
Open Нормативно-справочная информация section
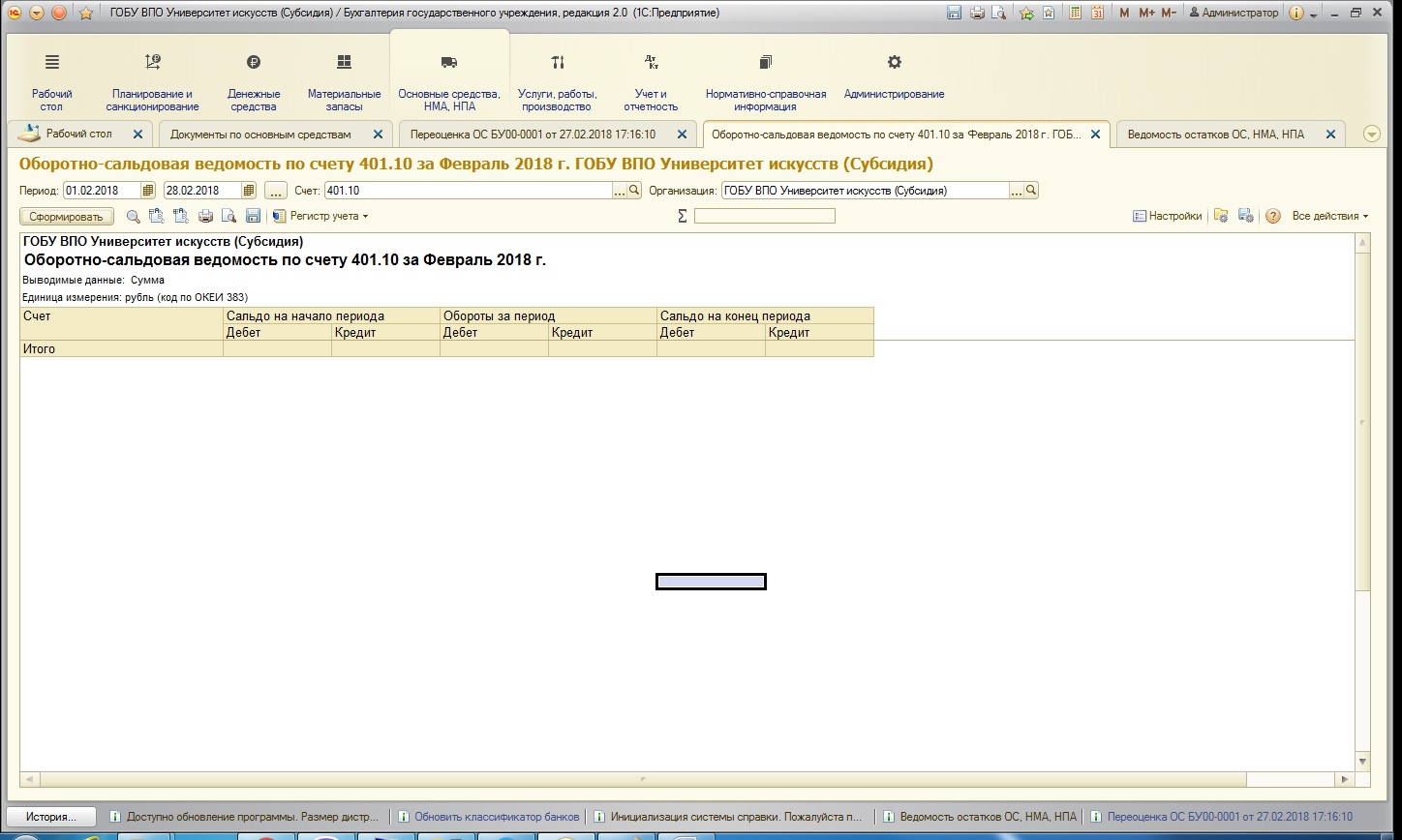[766, 83]
